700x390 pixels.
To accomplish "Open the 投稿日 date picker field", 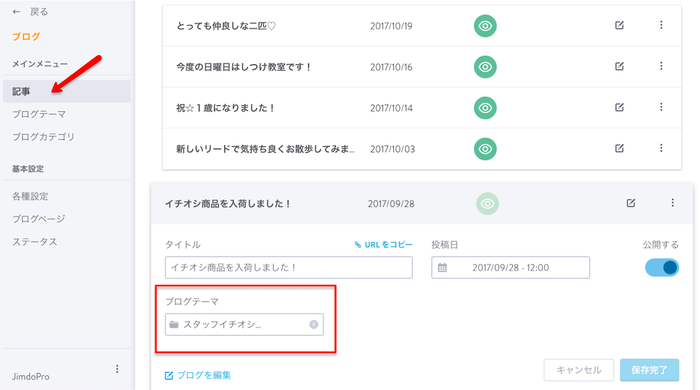I will [510, 268].
